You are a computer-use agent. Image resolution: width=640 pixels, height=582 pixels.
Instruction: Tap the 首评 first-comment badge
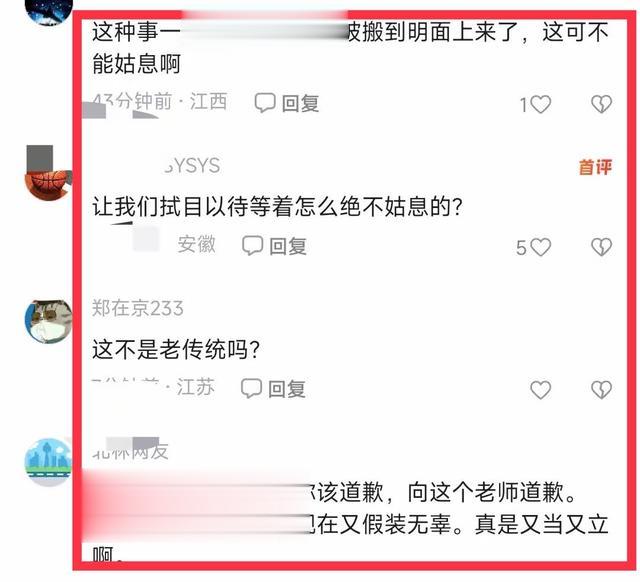point(596,167)
